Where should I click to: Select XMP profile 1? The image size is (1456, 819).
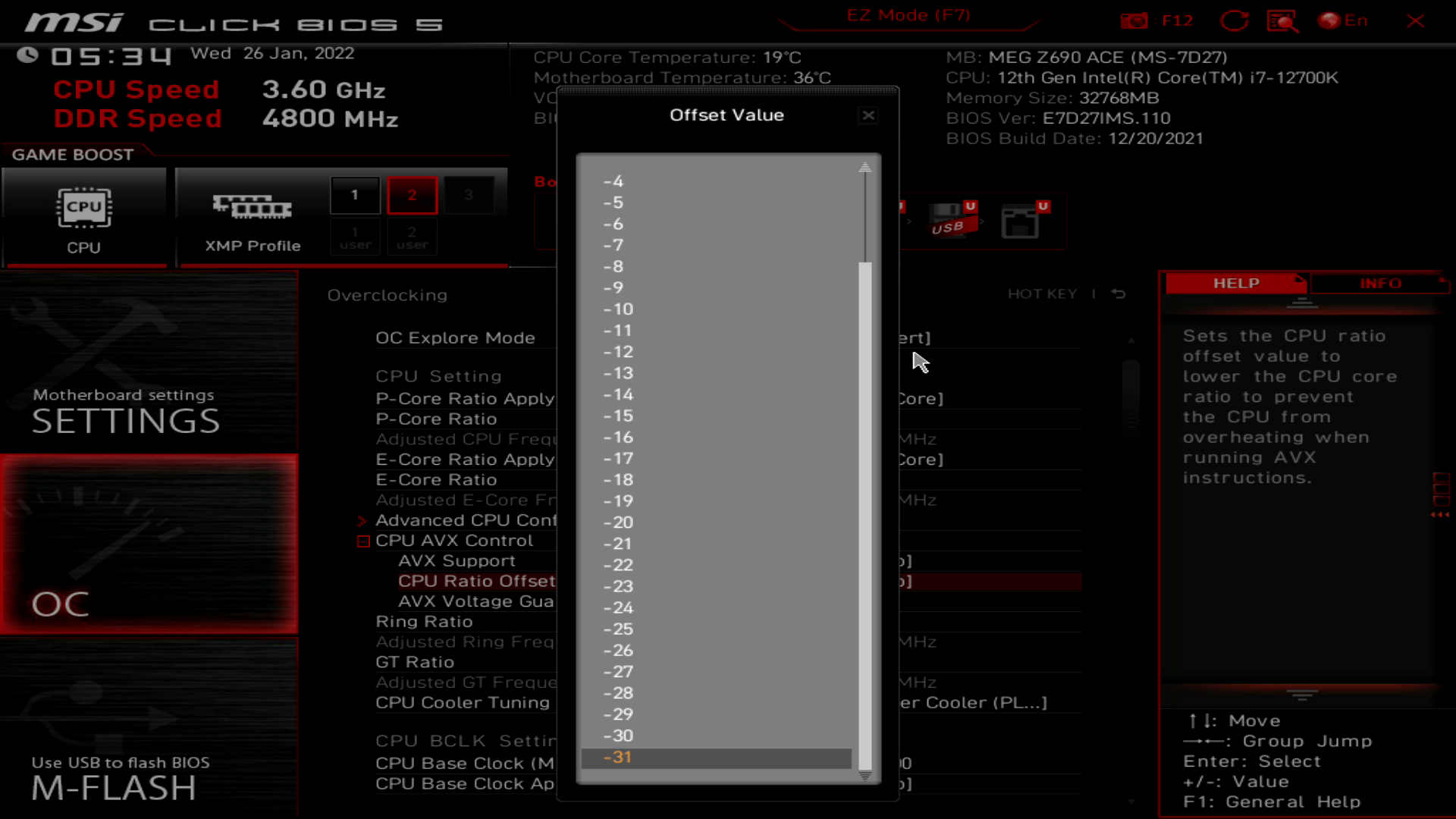[355, 195]
